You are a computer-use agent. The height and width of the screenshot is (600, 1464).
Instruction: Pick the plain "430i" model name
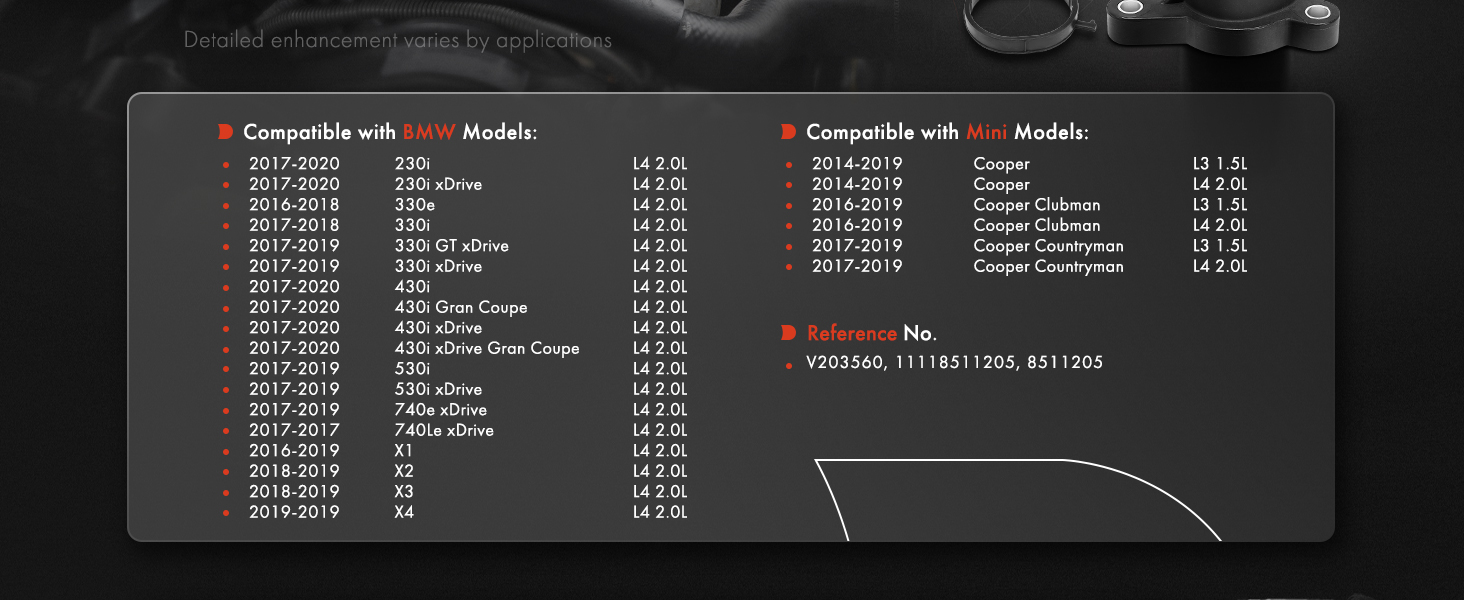pos(413,287)
